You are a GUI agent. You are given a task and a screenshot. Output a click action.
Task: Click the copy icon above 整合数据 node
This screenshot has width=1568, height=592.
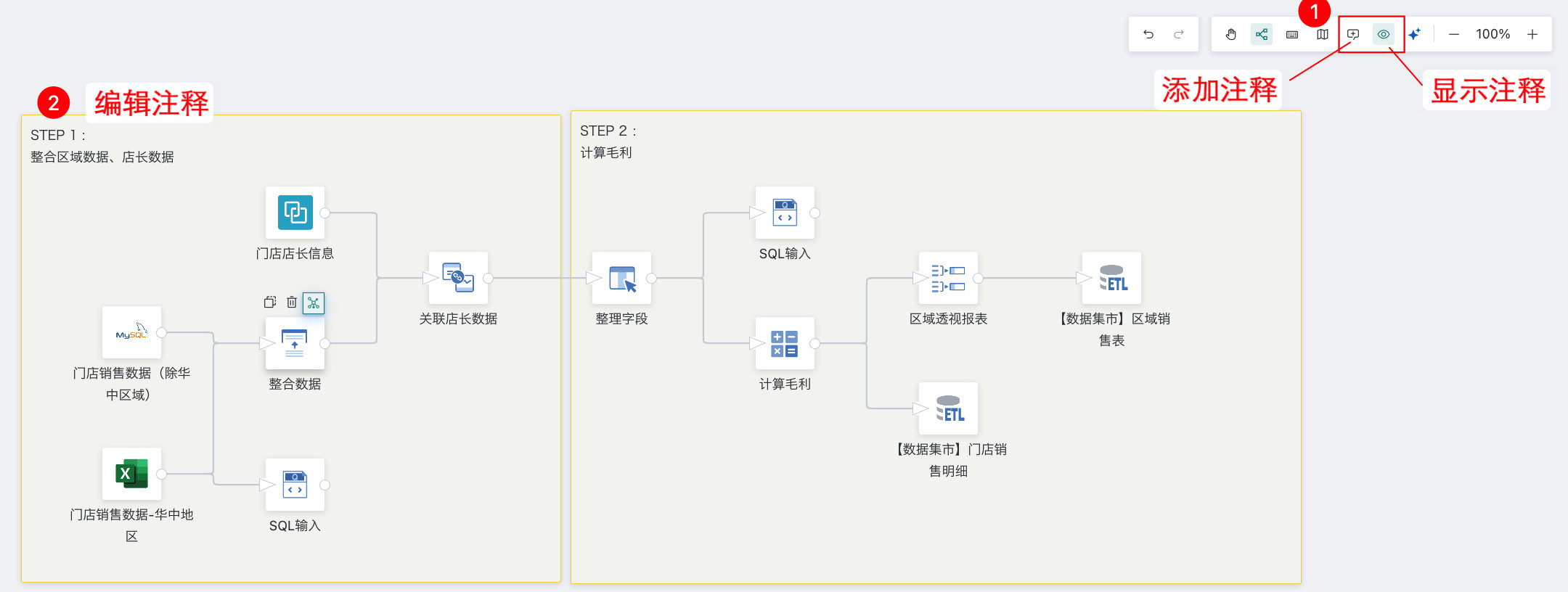(x=270, y=302)
